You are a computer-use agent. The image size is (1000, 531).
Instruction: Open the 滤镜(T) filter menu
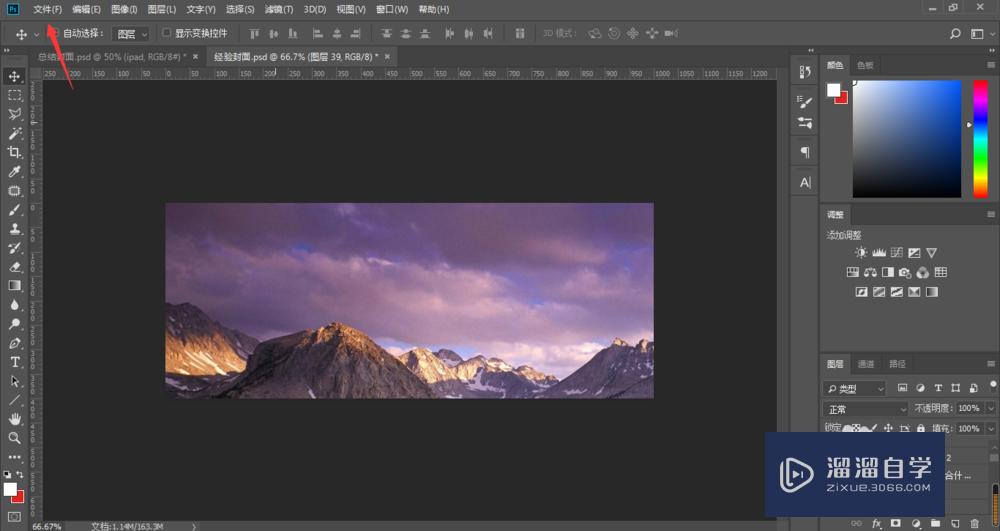click(279, 9)
